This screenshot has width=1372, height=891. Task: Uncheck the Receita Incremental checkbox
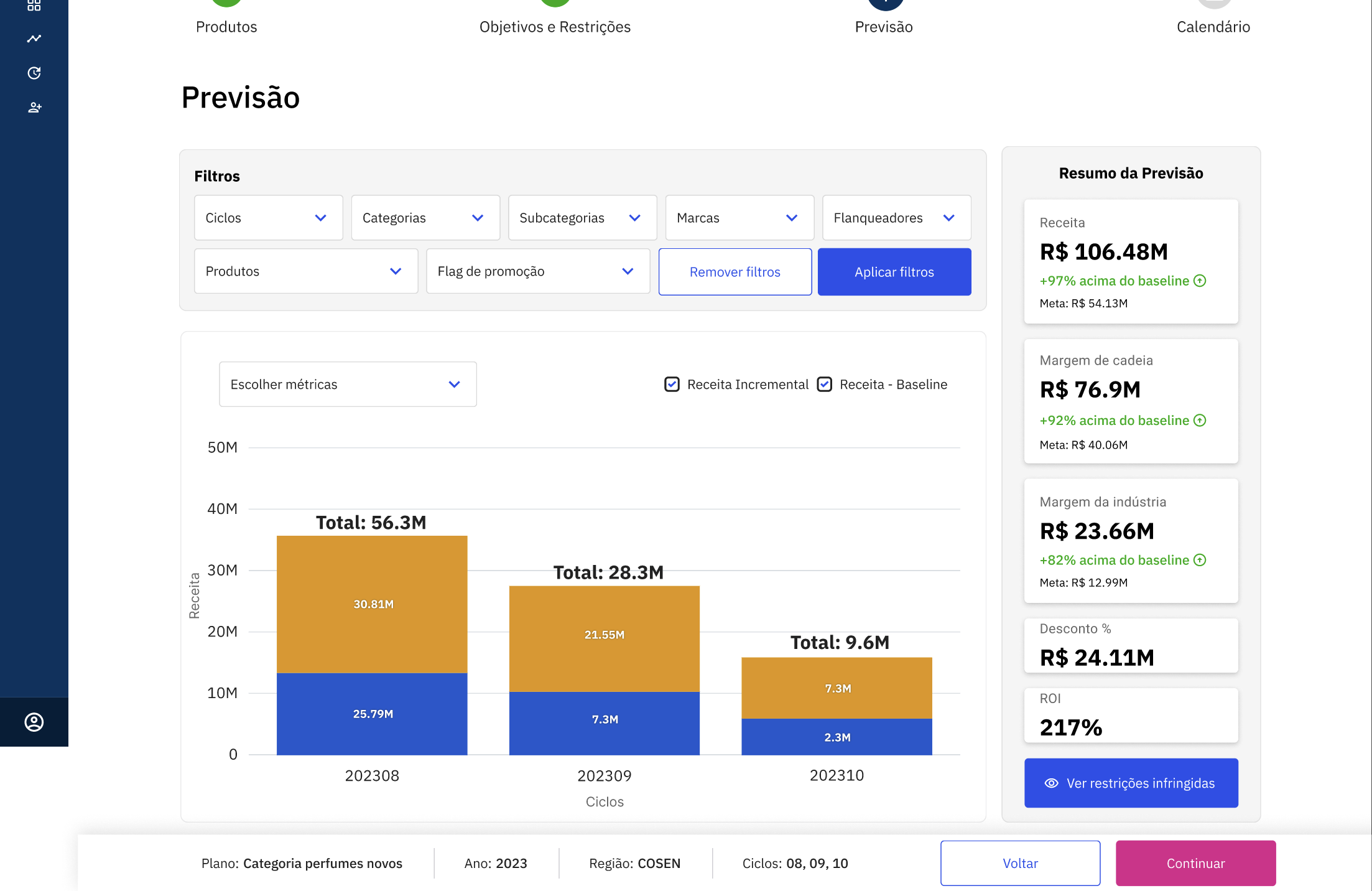pos(672,385)
